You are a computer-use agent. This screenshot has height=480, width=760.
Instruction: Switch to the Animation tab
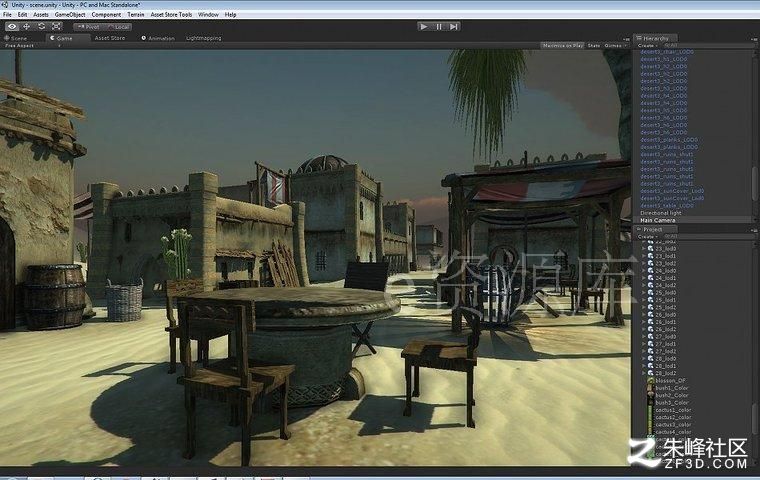(158, 38)
